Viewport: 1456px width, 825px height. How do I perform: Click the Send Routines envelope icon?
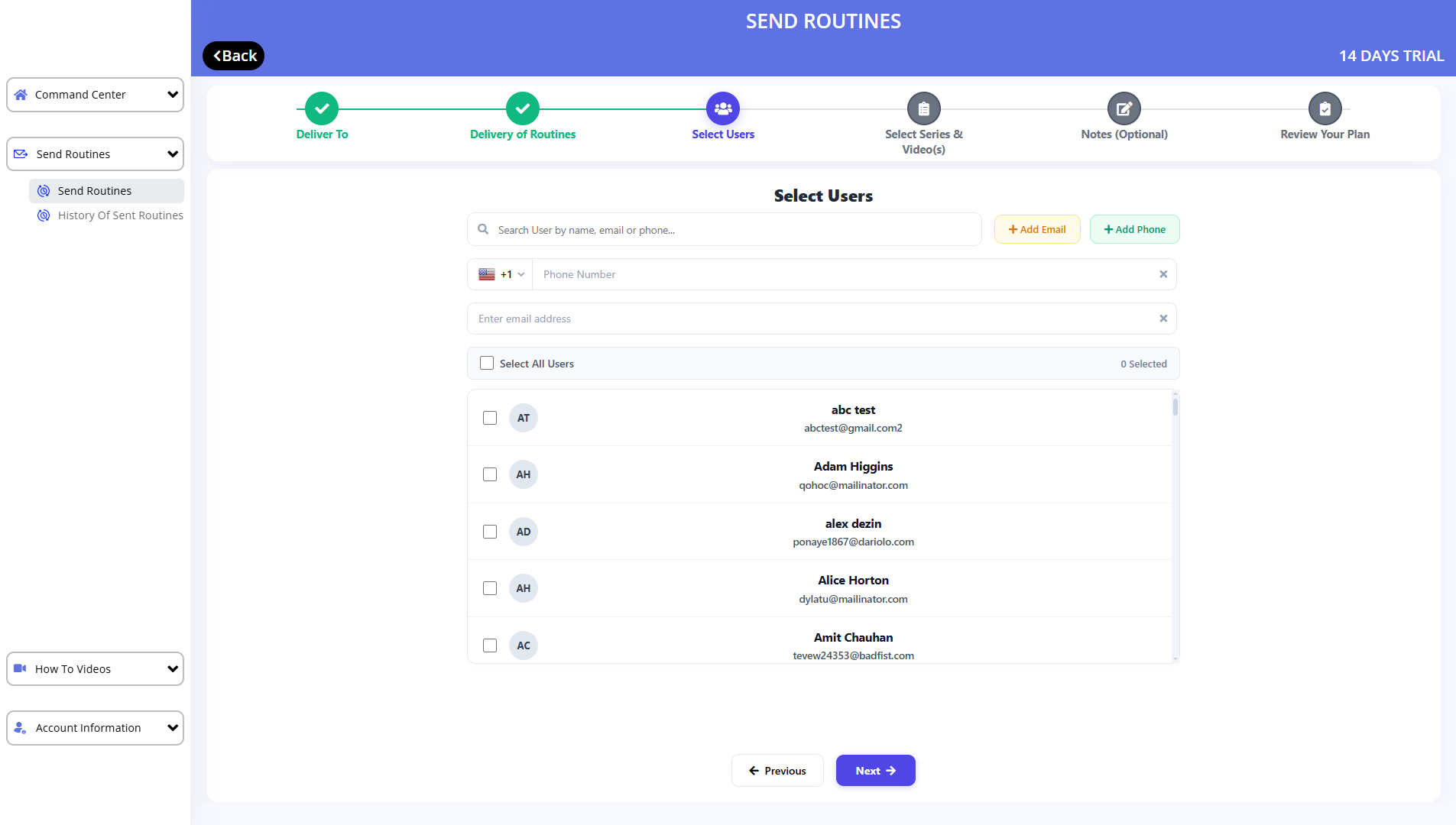pos(21,154)
